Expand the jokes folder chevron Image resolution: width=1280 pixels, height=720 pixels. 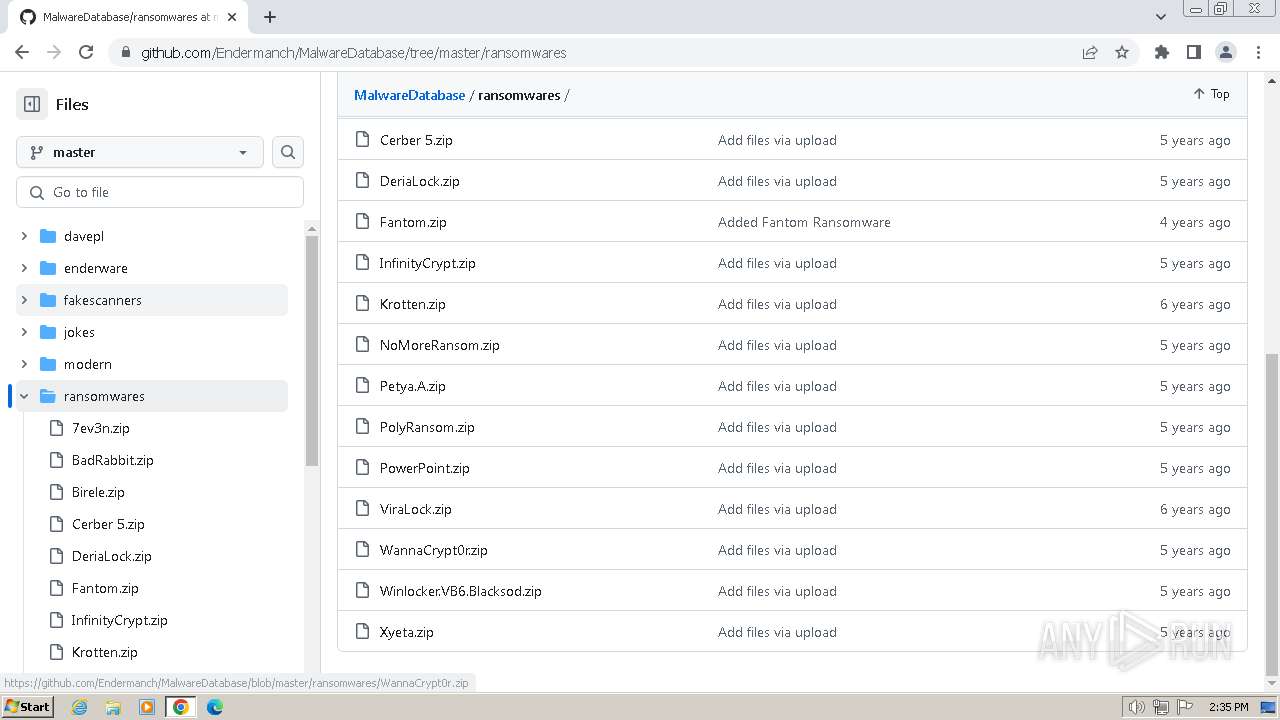tap(24, 332)
